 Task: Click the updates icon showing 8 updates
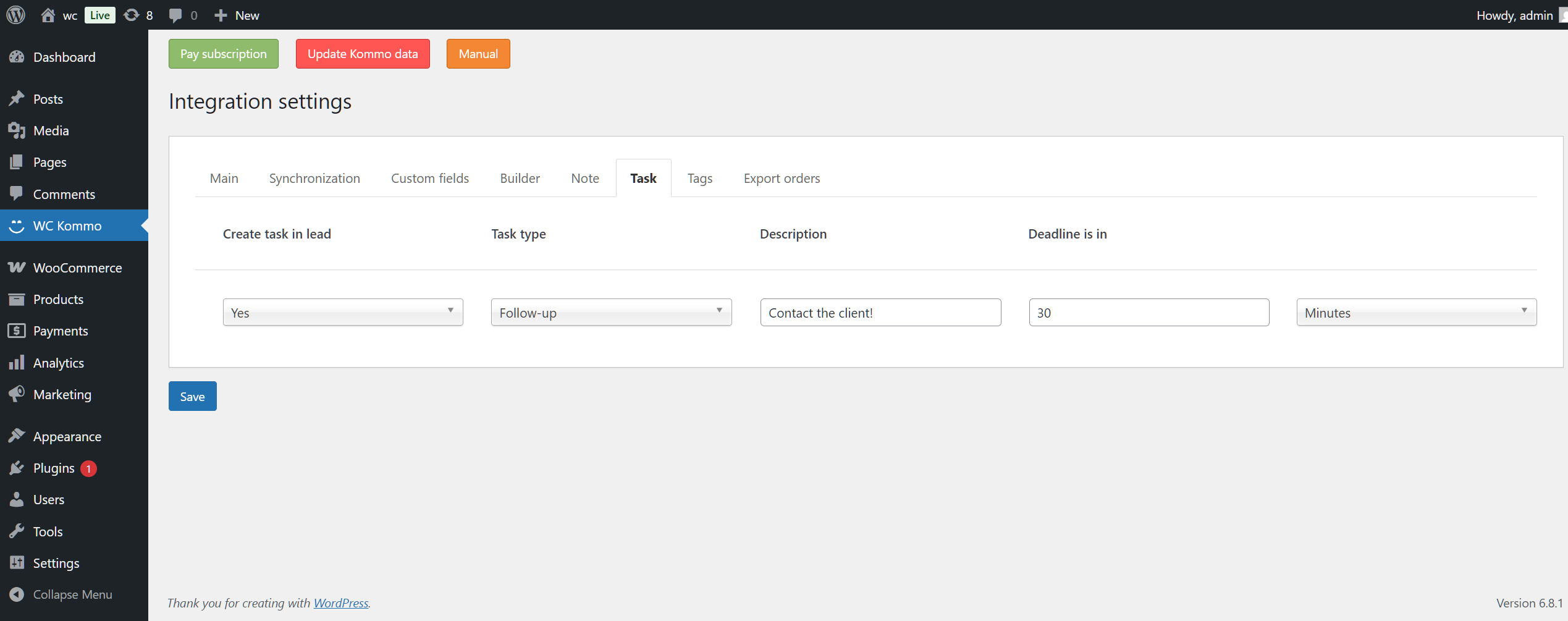pyautogui.click(x=130, y=15)
